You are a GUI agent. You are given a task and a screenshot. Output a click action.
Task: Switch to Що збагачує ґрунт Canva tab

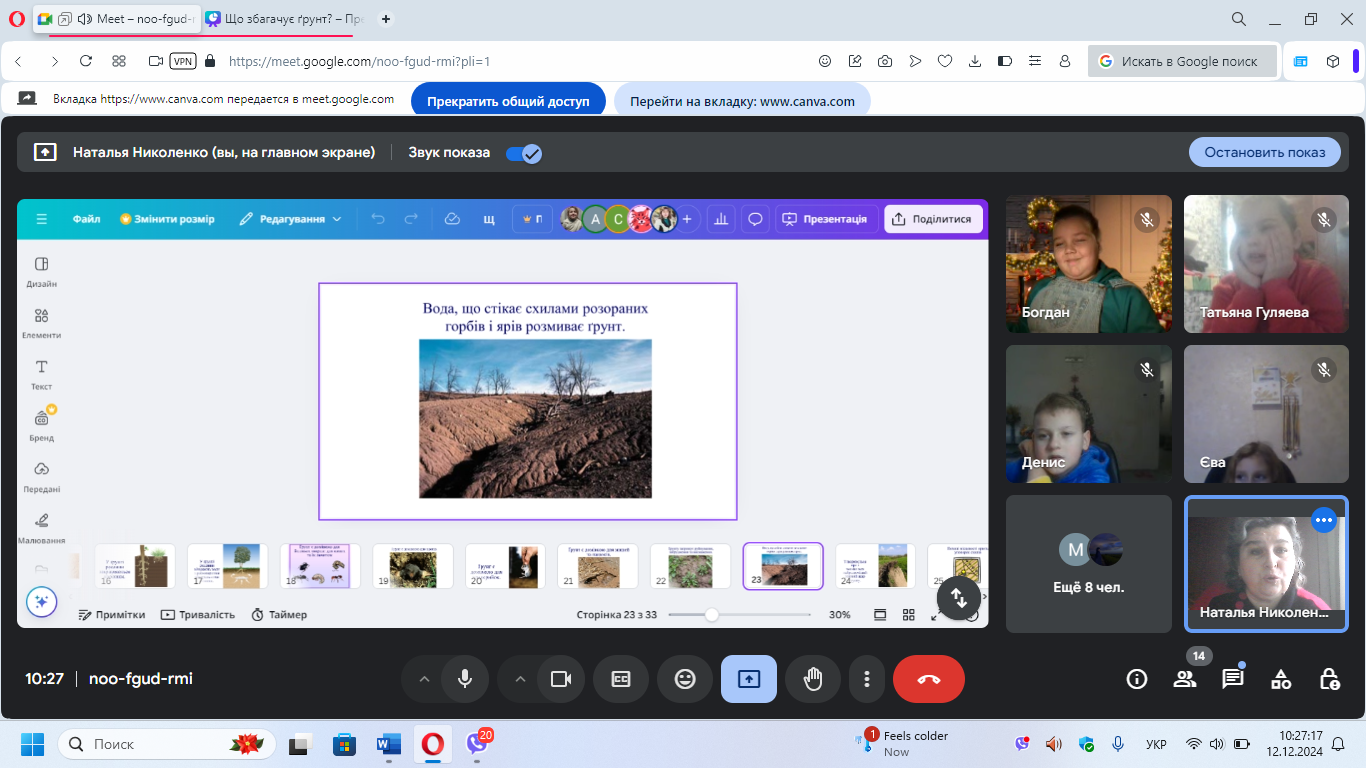285,19
